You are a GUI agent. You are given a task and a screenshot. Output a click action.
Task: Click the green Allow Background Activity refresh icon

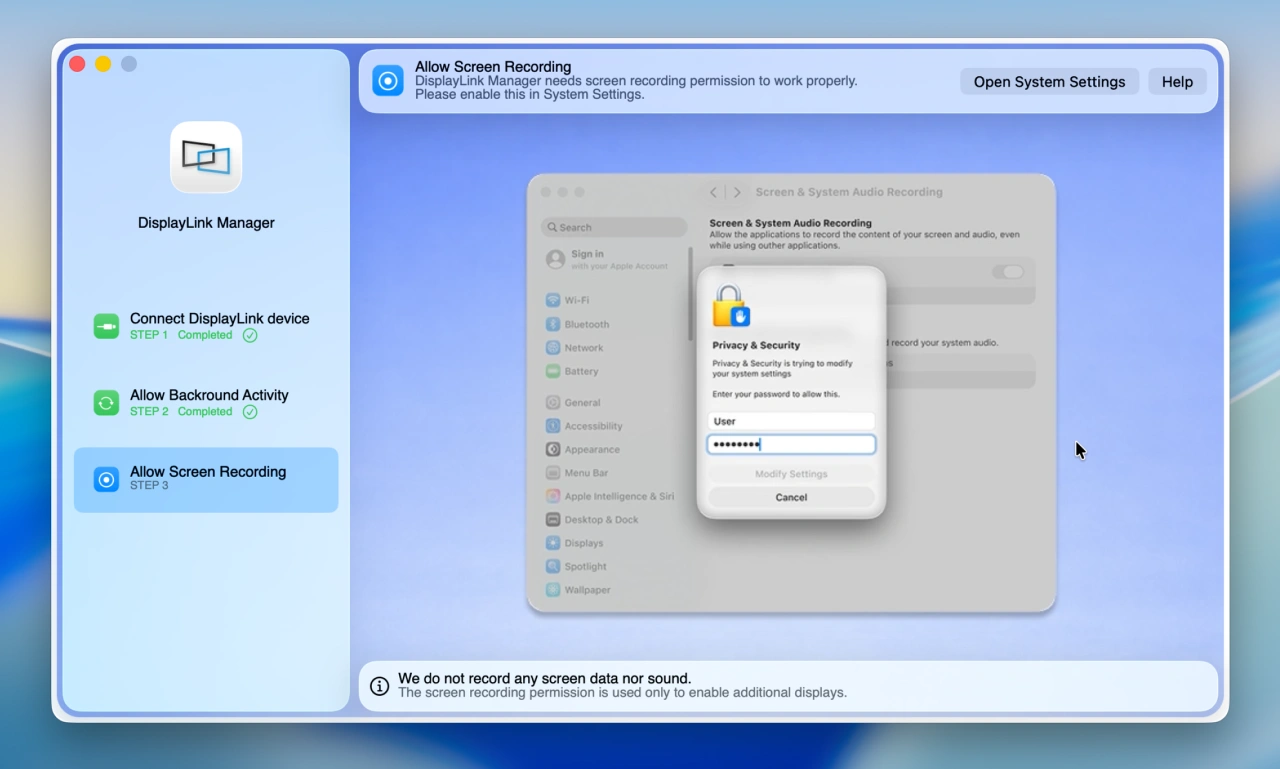tap(106, 403)
